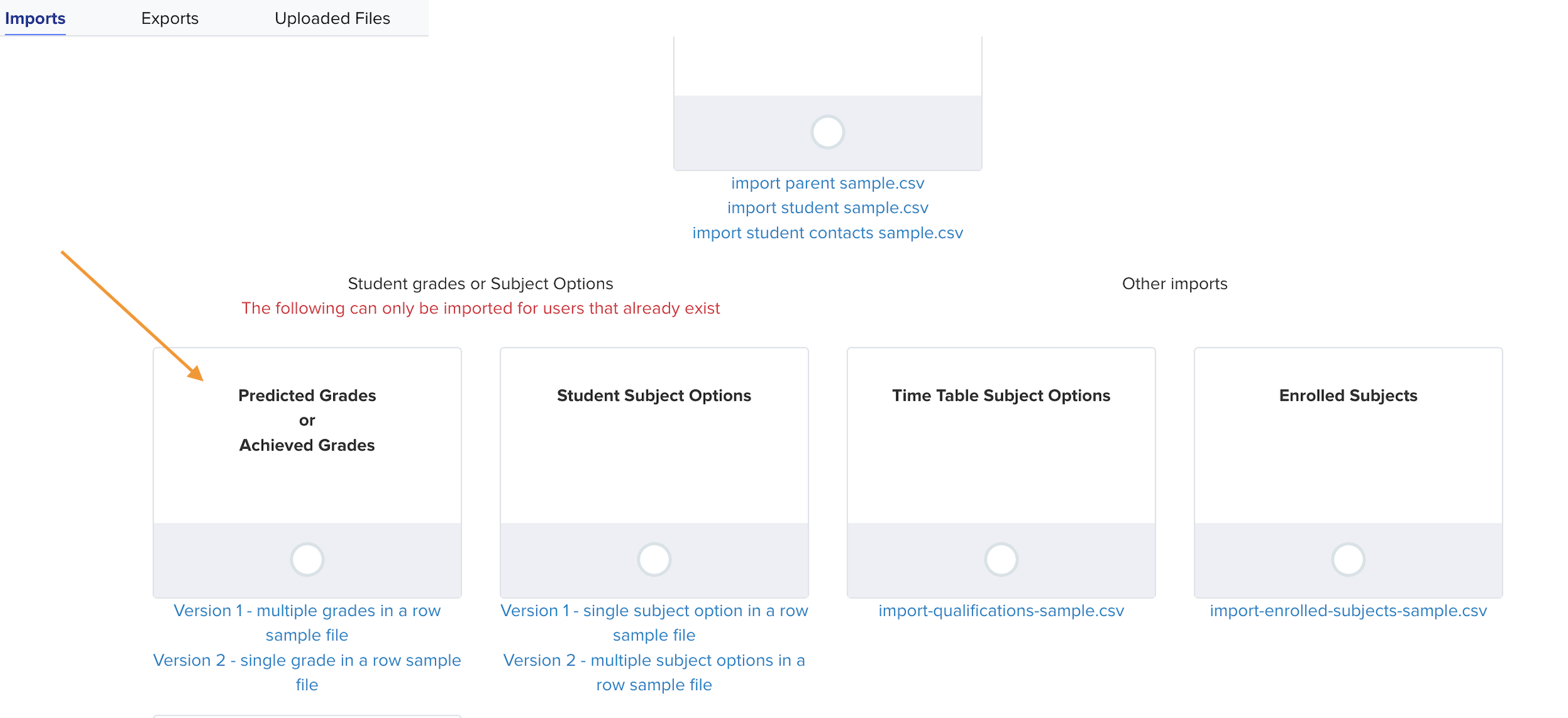Viewport: 1568px width, 718px height.
Task: Select the Student Subject Options radio button
Action: (x=654, y=560)
